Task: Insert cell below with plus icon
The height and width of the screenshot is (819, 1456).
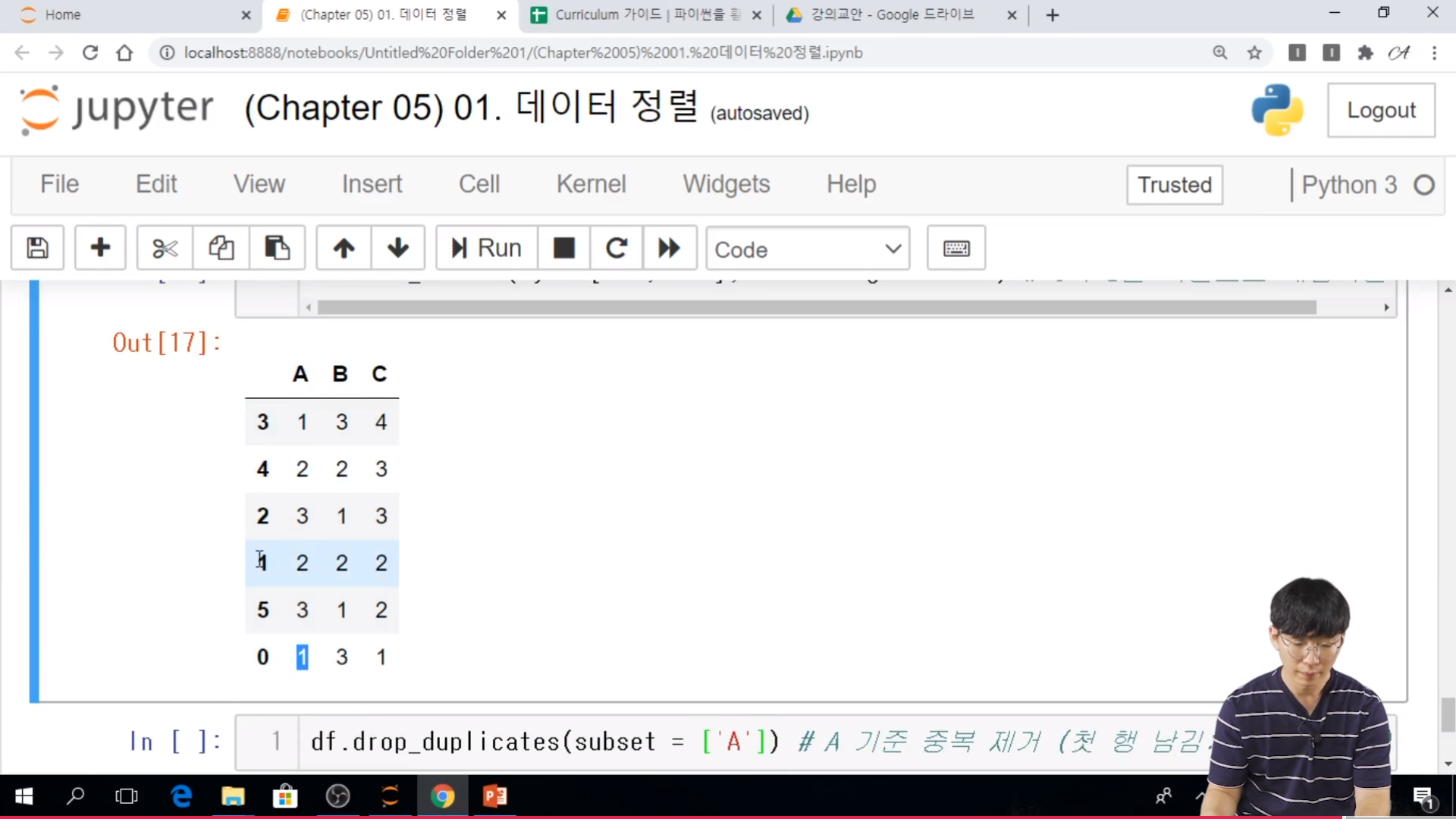Action: (x=100, y=248)
